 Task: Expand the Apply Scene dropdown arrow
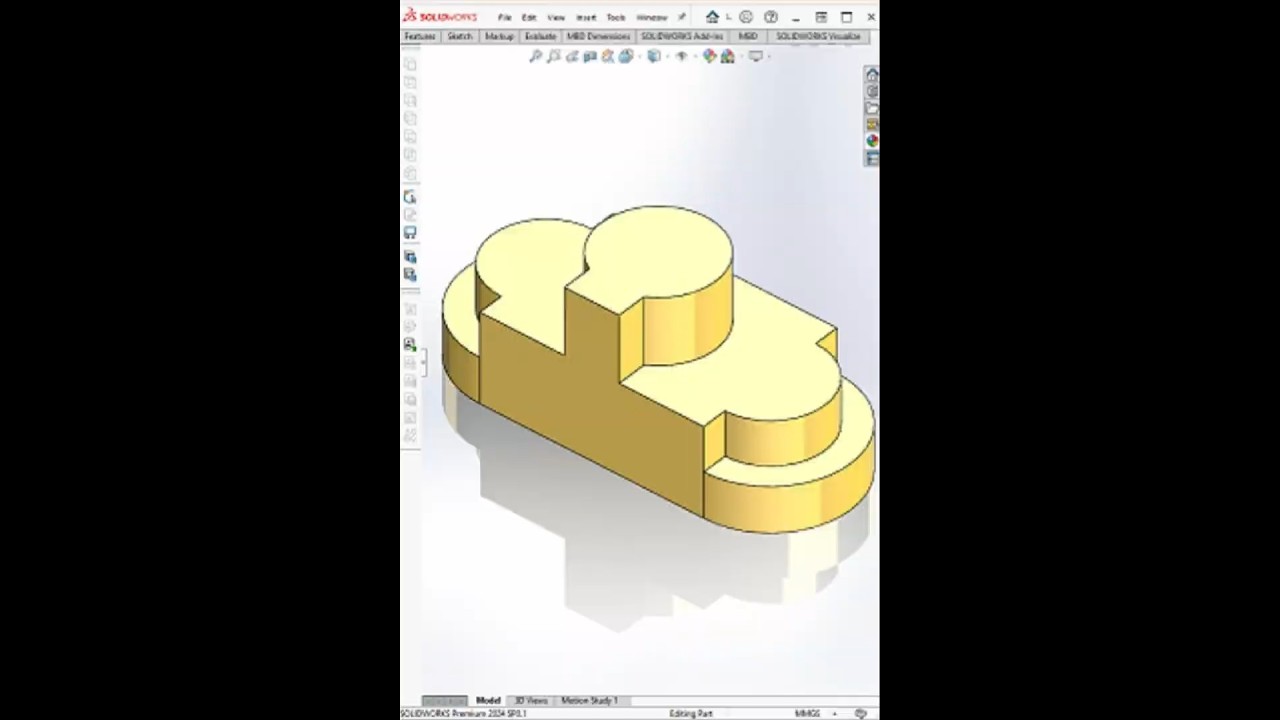coord(740,57)
